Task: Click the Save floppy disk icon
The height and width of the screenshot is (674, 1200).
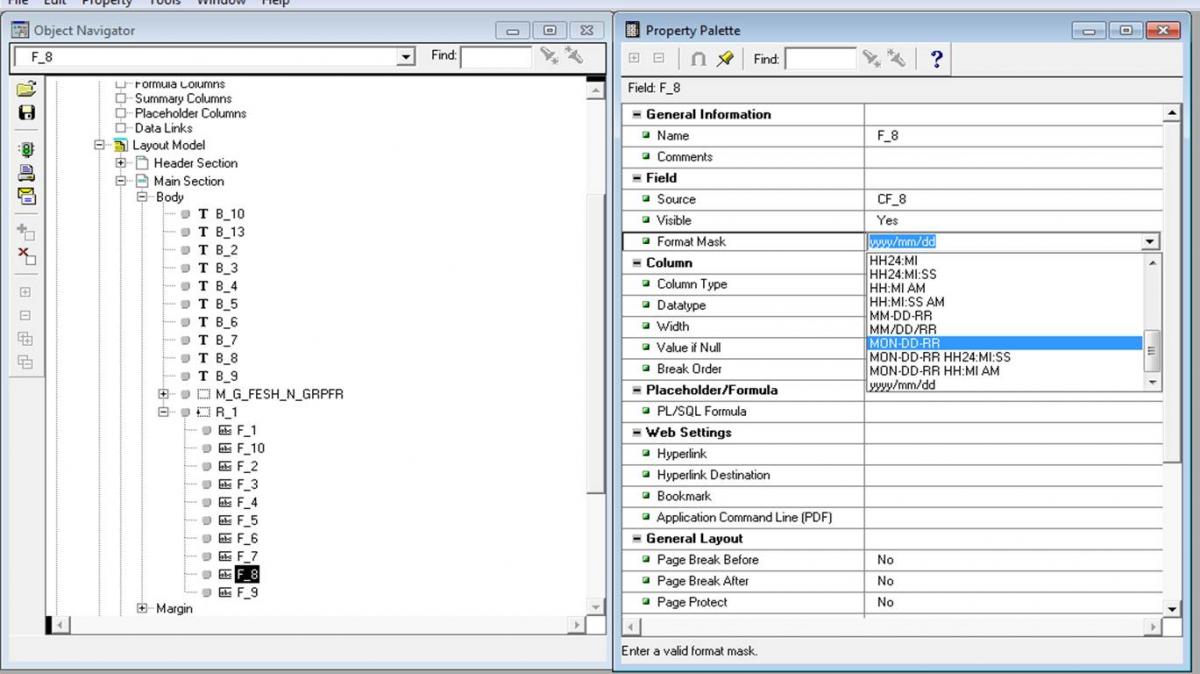Action: [x=26, y=113]
